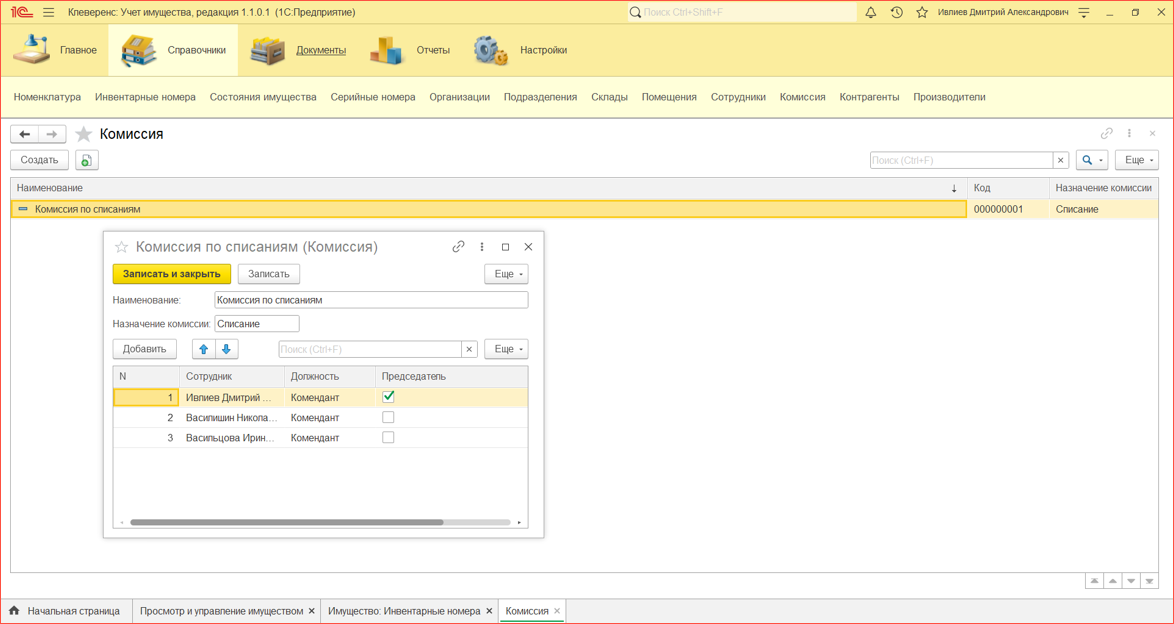The height and width of the screenshot is (624, 1174).
Task: Open three-dot menu of Комиссия list
Action: click(1129, 134)
